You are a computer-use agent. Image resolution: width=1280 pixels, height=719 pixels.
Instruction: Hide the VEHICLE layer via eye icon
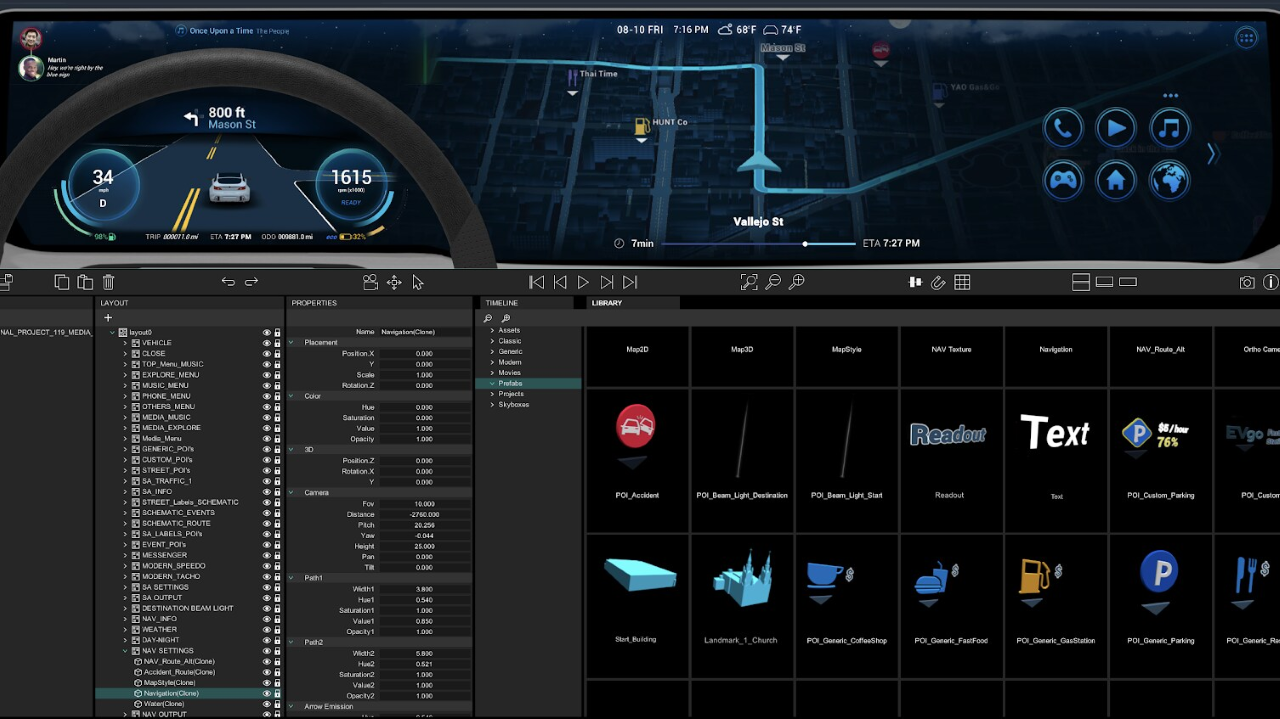267,343
